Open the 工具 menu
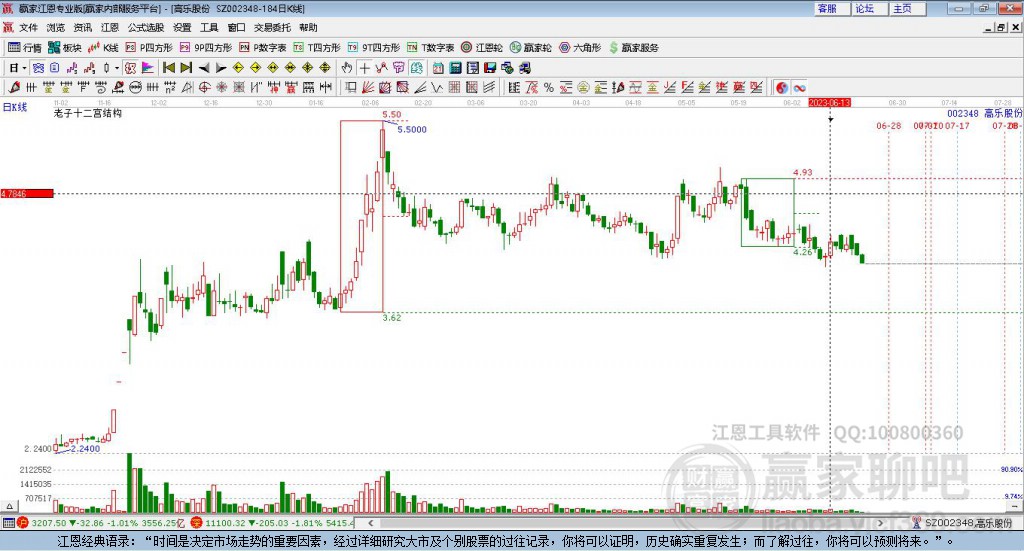 click(209, 27)
